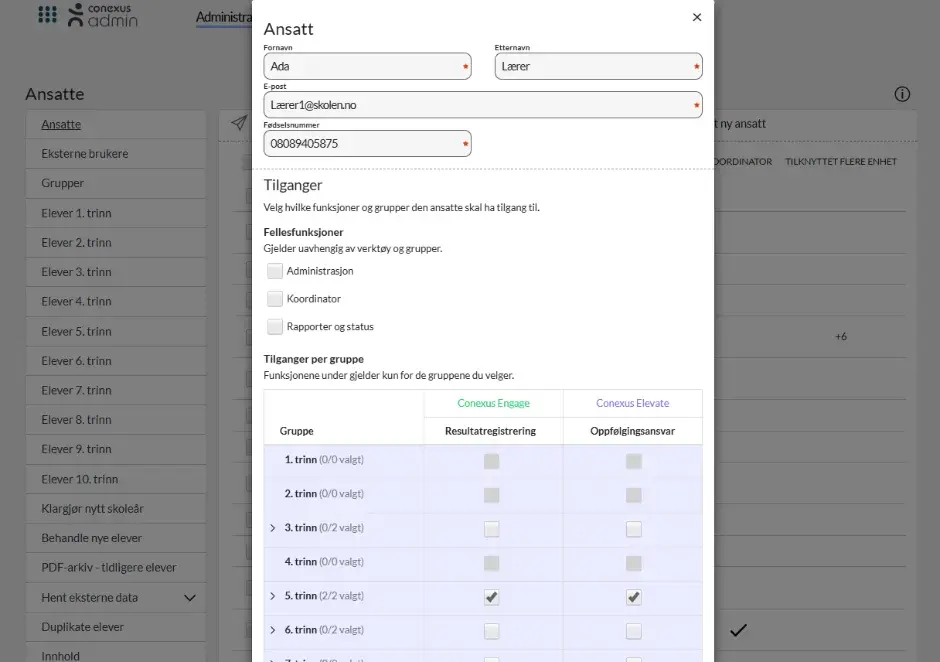
Task: Click the Conexus admin logo
Action: [103, 15]
